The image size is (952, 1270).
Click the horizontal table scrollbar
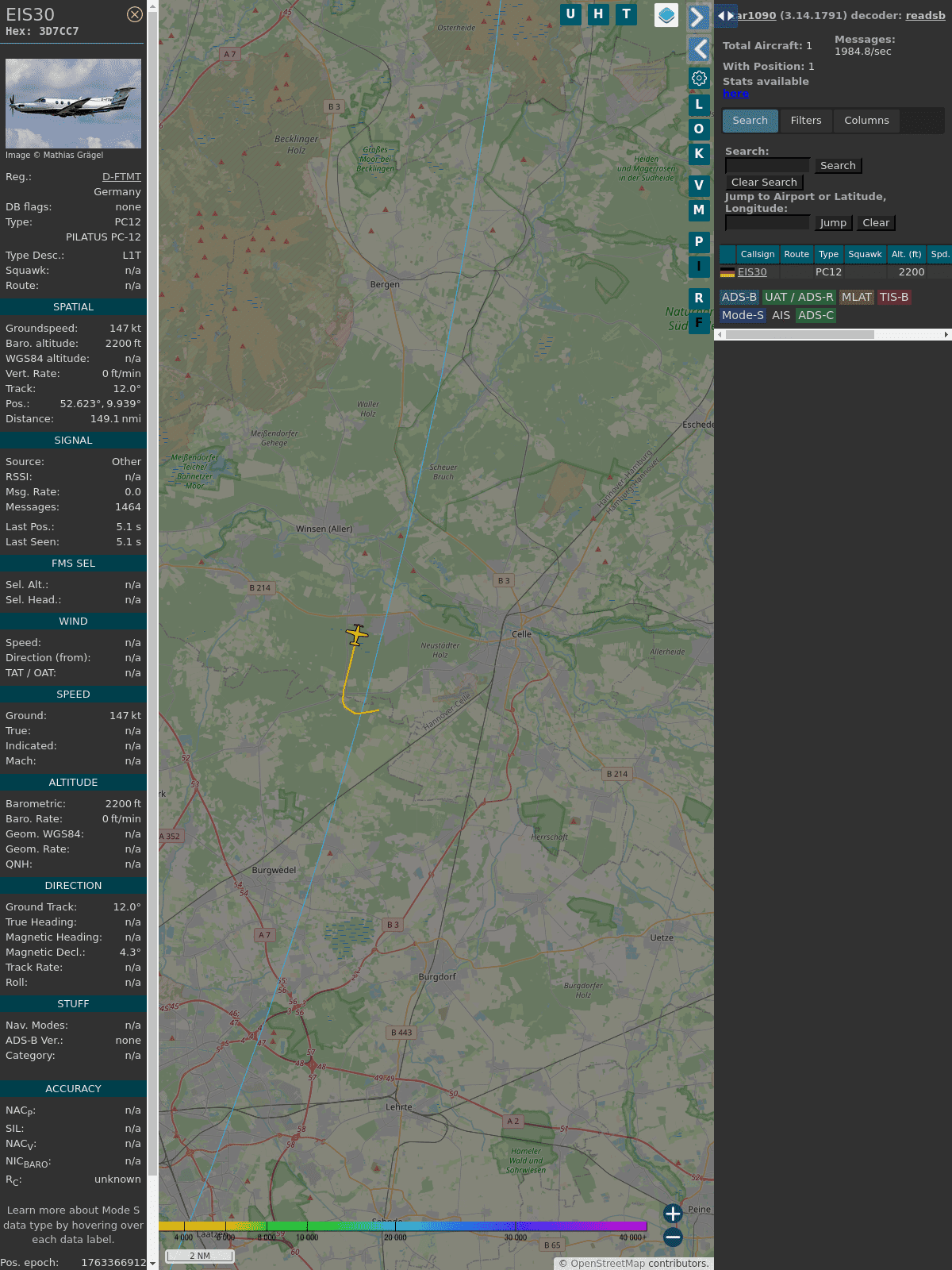click(800, 335)
